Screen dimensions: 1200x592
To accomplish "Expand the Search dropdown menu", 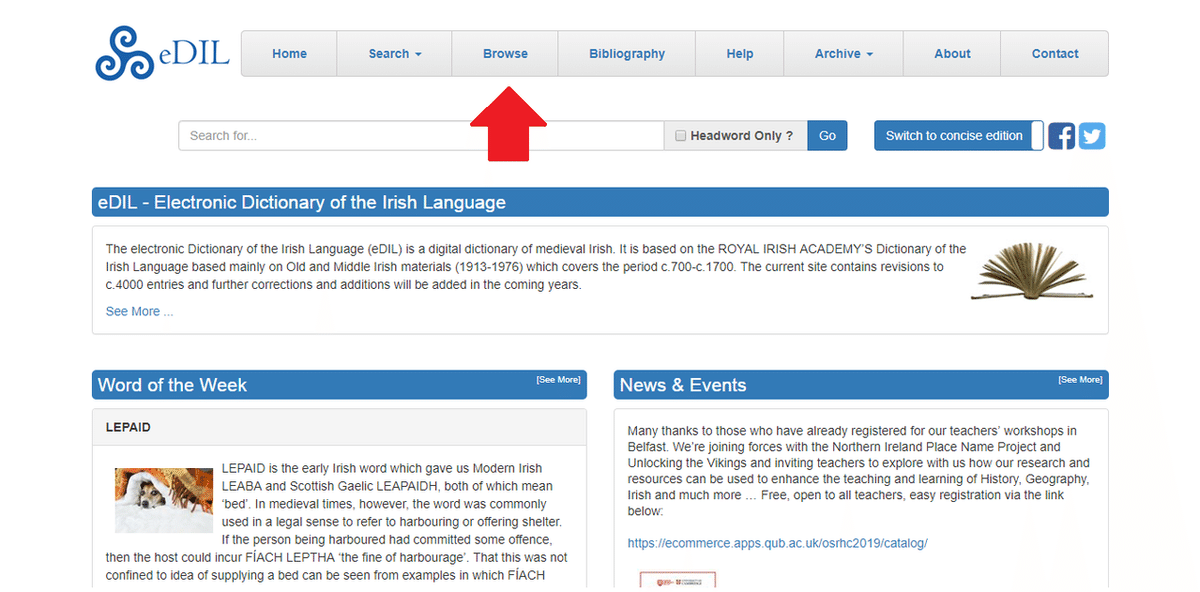I will pyautogui.click(x=395, y=54).
